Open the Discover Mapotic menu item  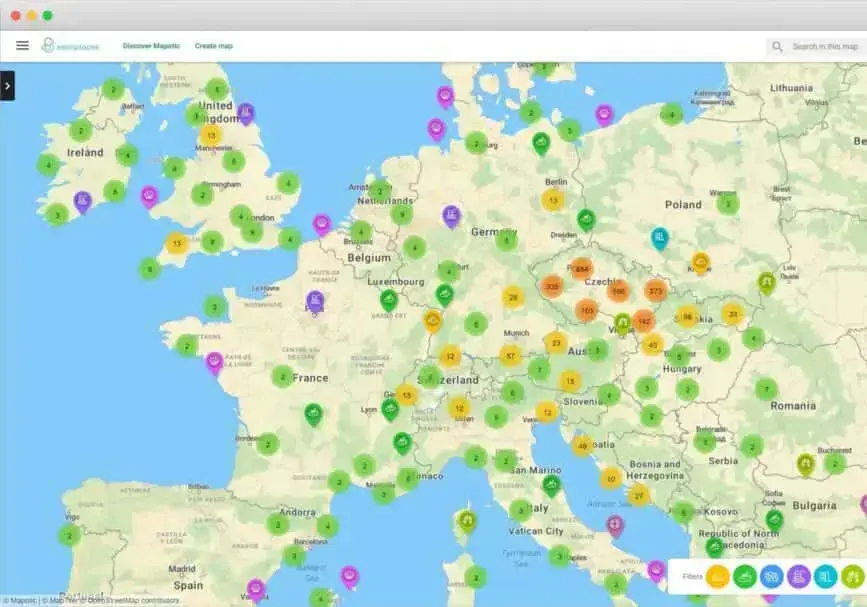[151, 46]
